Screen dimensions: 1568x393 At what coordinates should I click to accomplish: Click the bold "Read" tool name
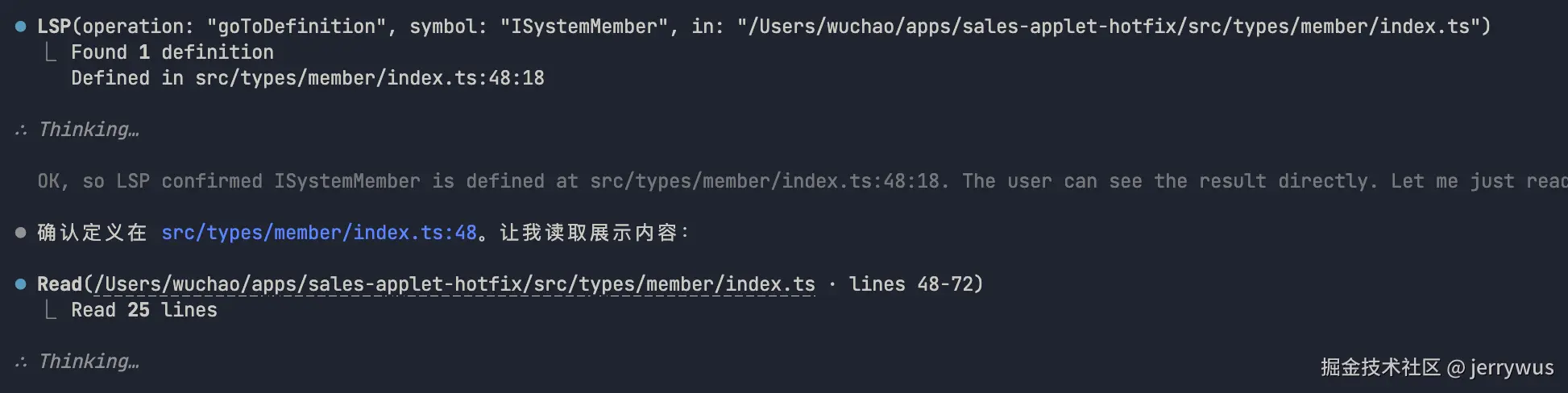[x=60, y=284]
